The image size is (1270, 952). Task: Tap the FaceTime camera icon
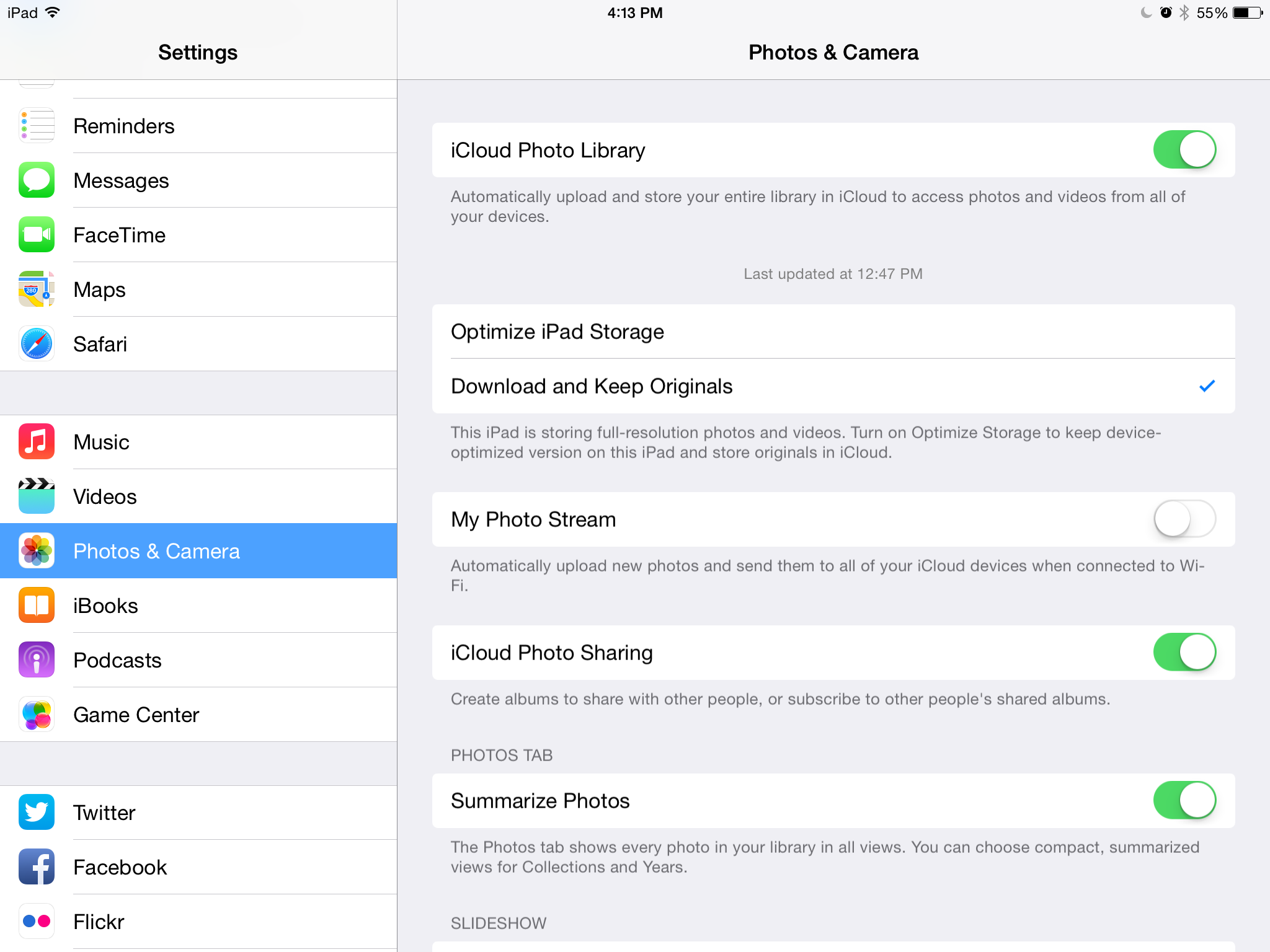[x=37, y=235]
